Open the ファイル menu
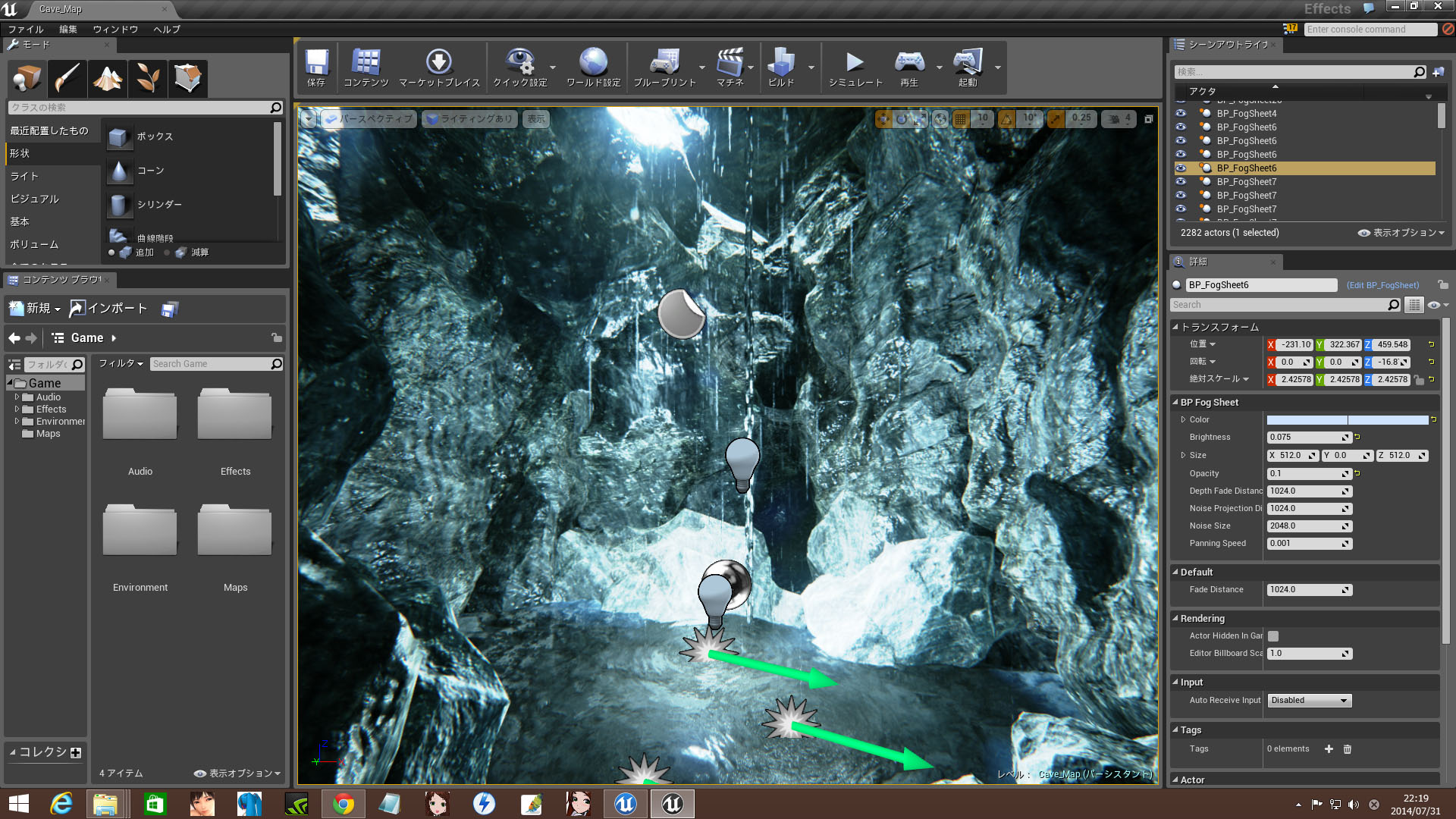 point(26,29)
